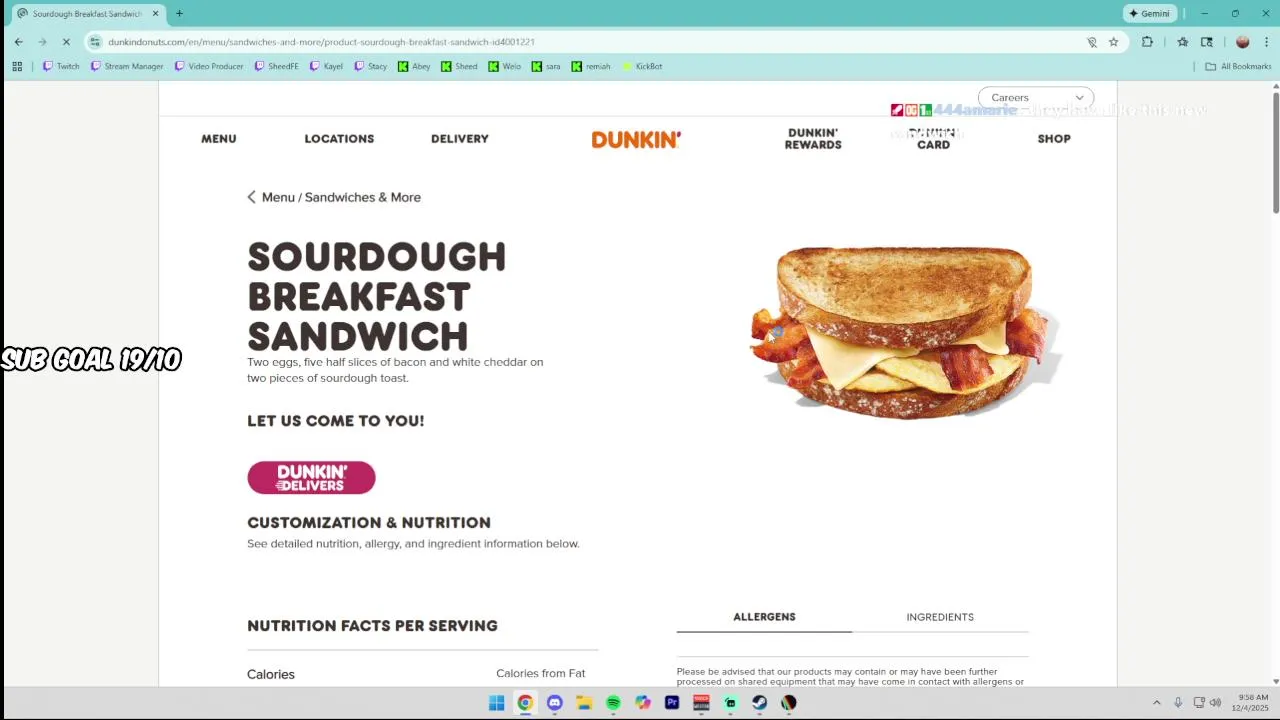Follow the Menu / Sandwiches & More breadcrumb
This screenshot has height=720, width=1280.
341,197
